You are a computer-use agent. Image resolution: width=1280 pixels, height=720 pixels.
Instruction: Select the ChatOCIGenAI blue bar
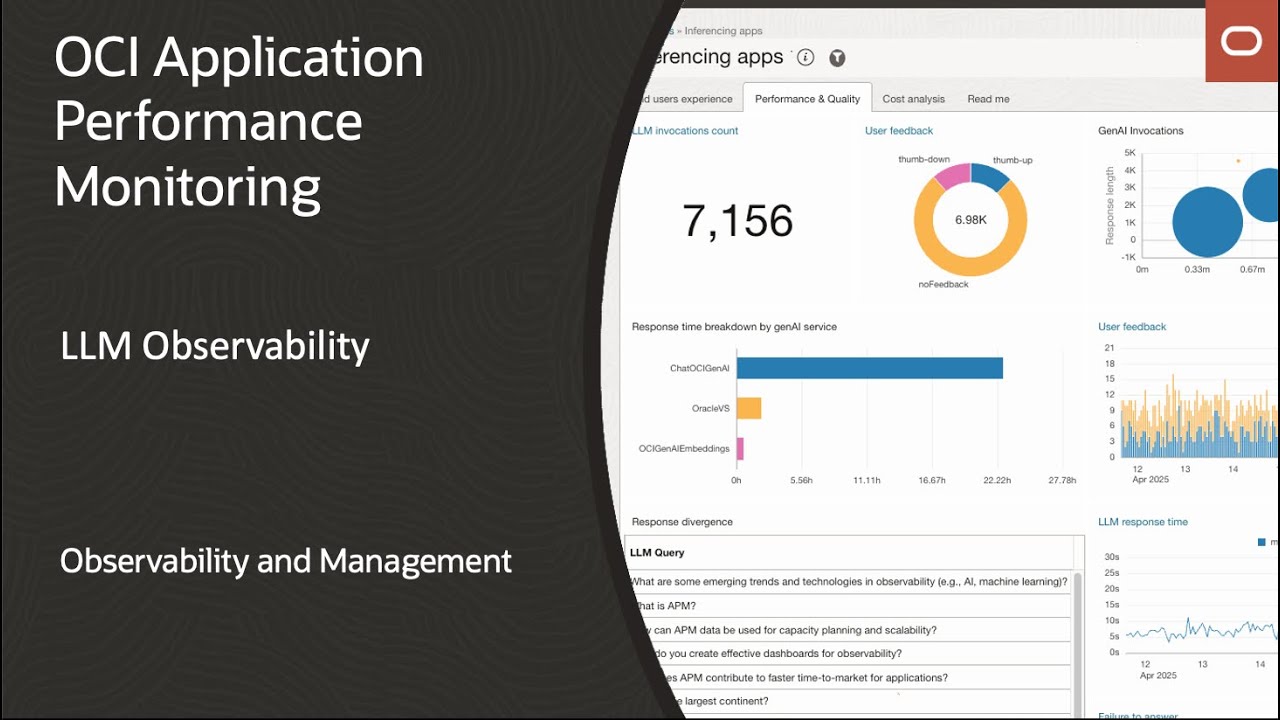tap(870, 368)
